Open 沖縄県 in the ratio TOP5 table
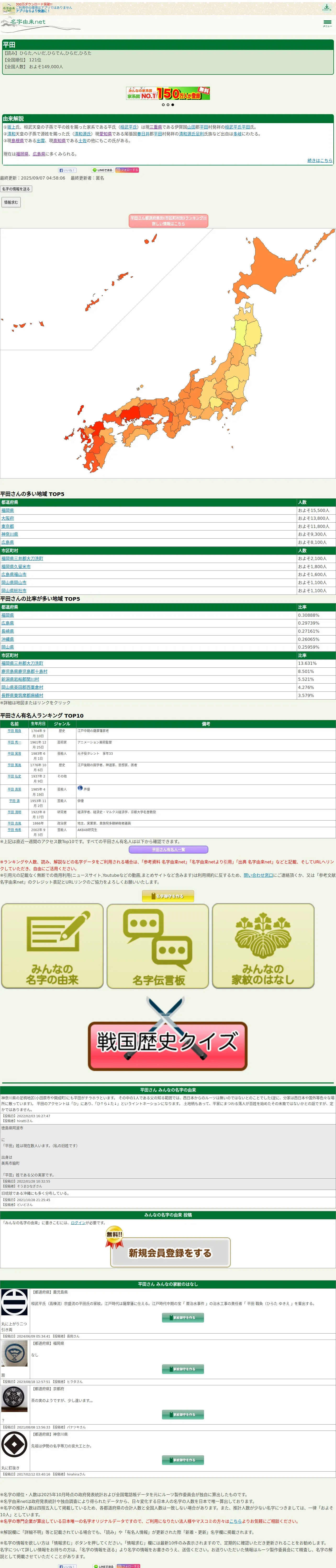This screenshot has height=1568, width=336. coord(7,639)
